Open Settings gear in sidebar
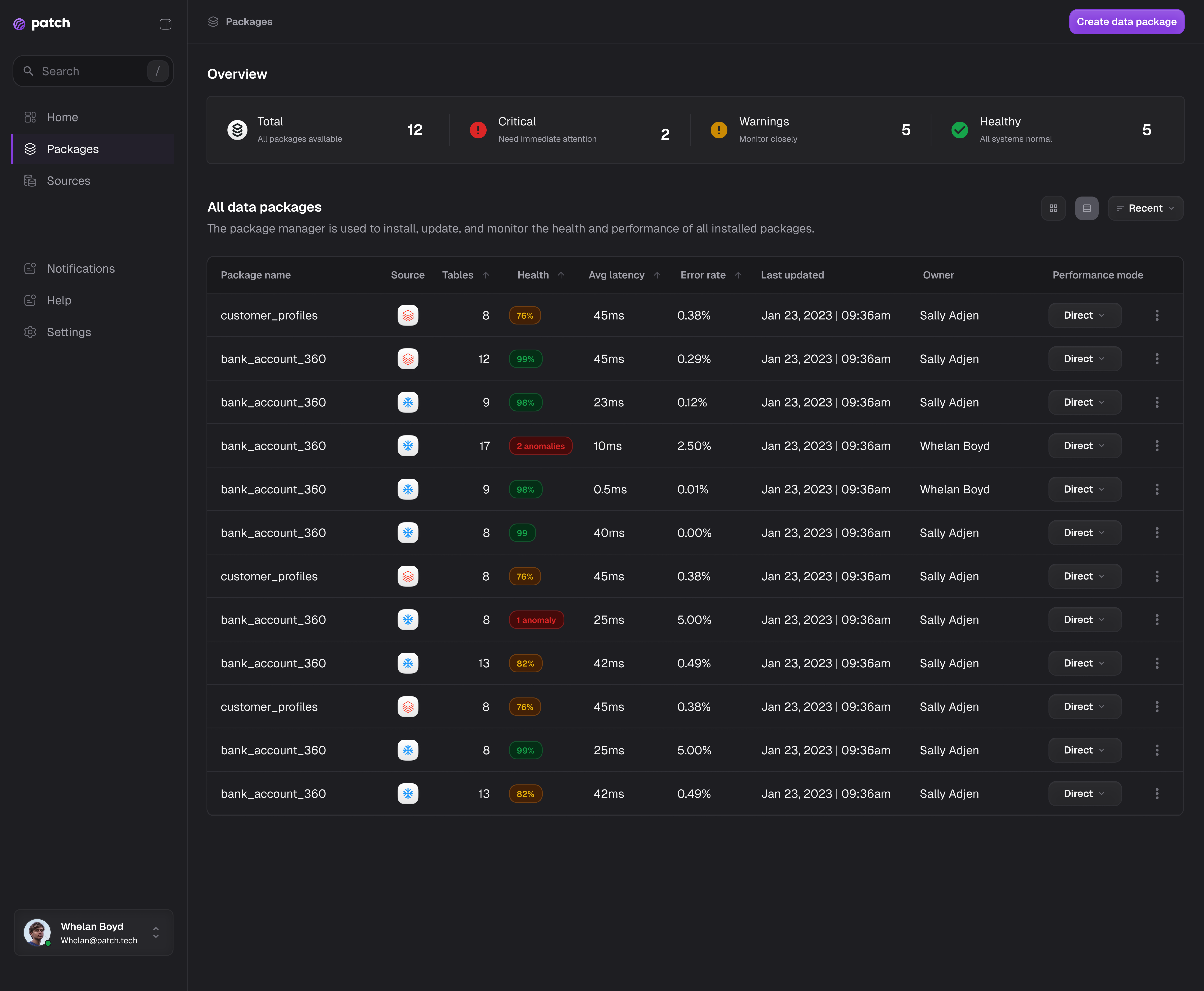 (x=30, y=332)
